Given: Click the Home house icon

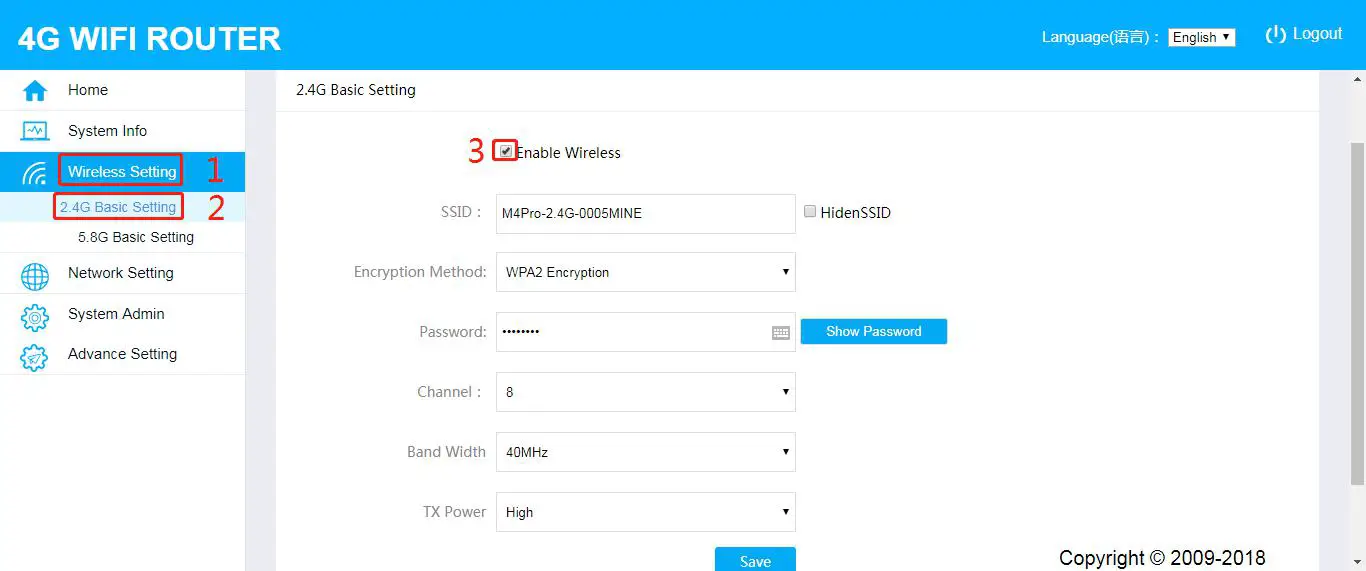Looking at the screenshot, I should 35,91.
